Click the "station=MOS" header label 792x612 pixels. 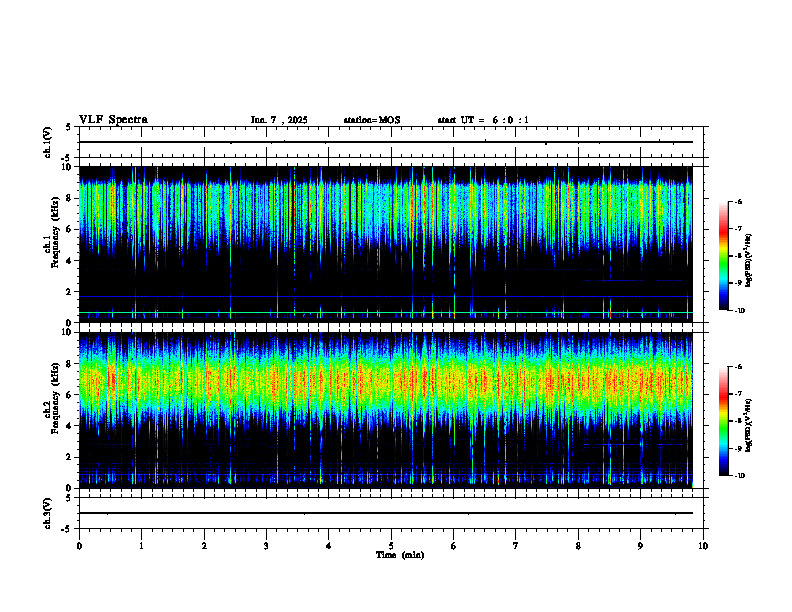(x=372, y=120)
